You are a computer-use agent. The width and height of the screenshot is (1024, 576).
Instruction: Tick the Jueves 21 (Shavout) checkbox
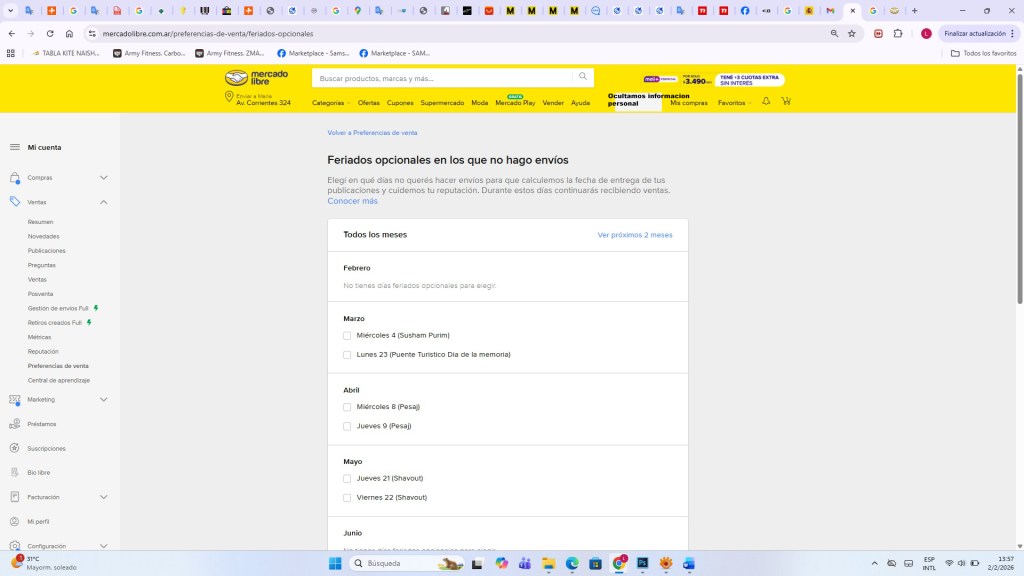(347, 478)
